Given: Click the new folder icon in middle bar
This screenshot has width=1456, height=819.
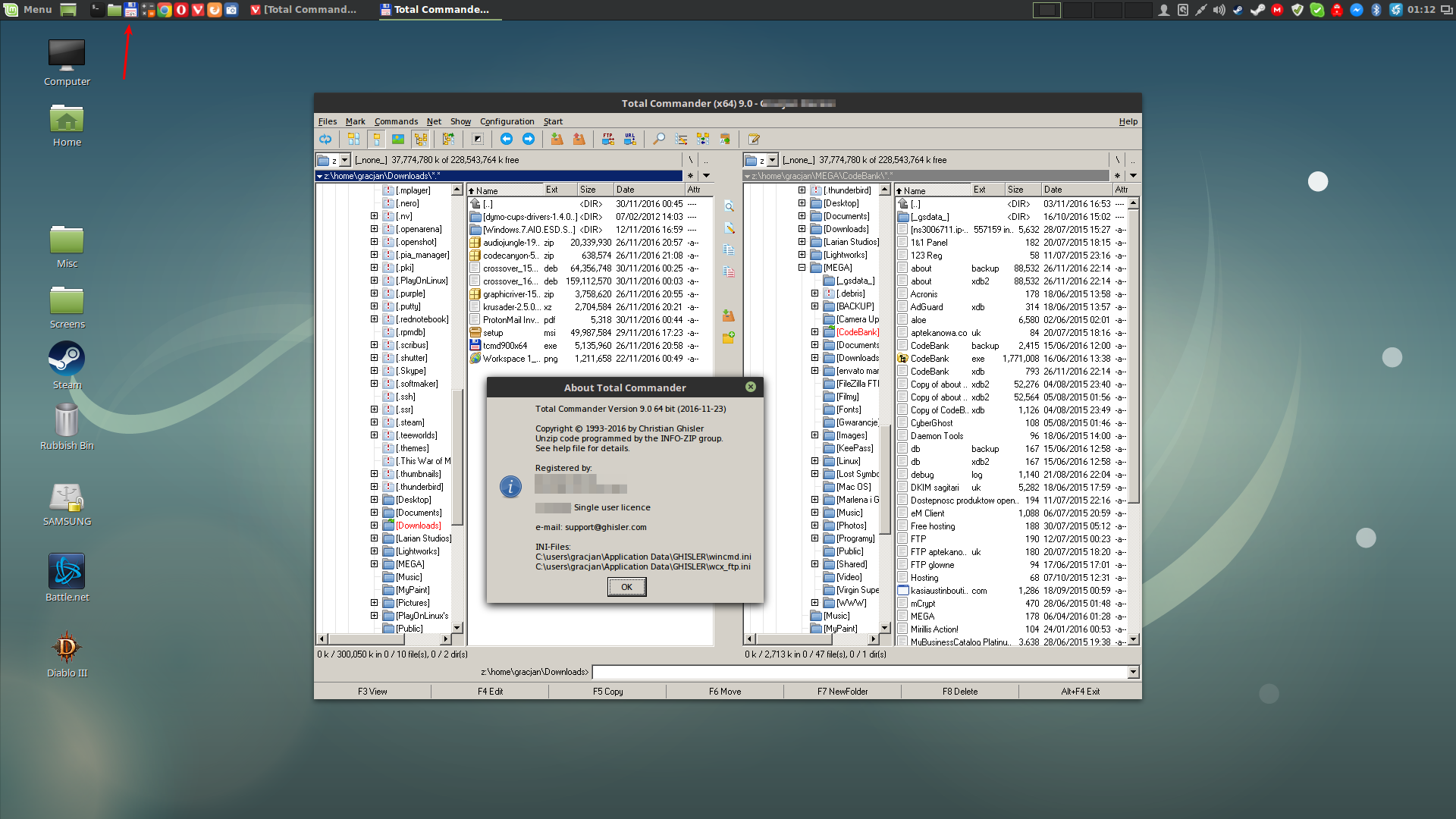Looking at the screenshot, I should 729,337.
